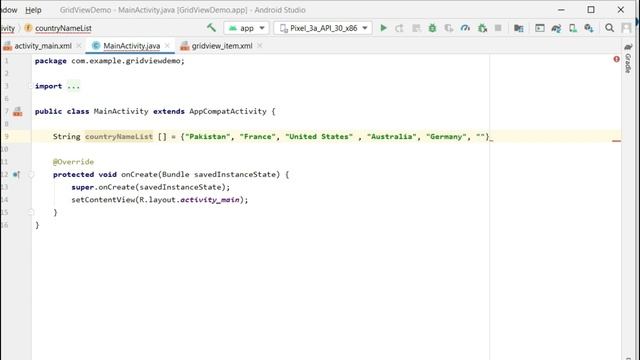Viewport: 640px width, 360px height.
Task: Click fold end marker at line 15
Action: [31, 212]
